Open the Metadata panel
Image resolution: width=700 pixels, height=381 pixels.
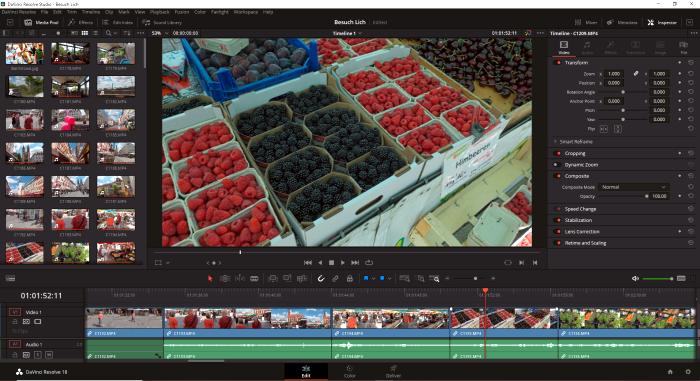[x=622, y=22]
